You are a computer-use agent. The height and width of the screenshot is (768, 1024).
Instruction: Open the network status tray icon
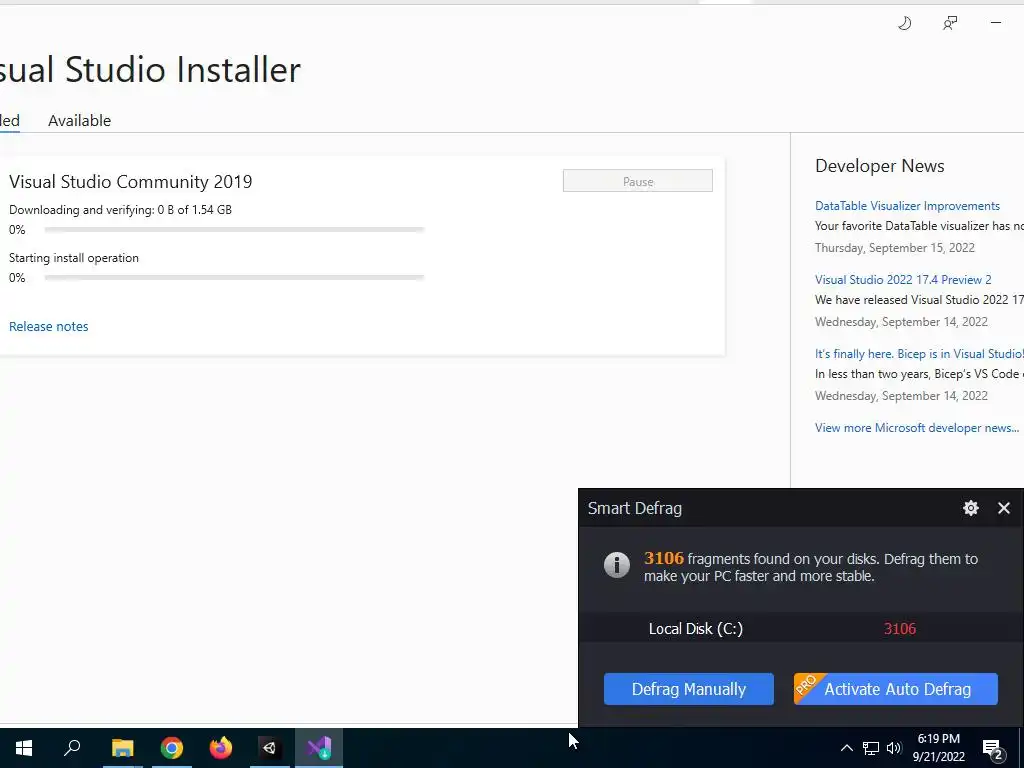(871, 748)
